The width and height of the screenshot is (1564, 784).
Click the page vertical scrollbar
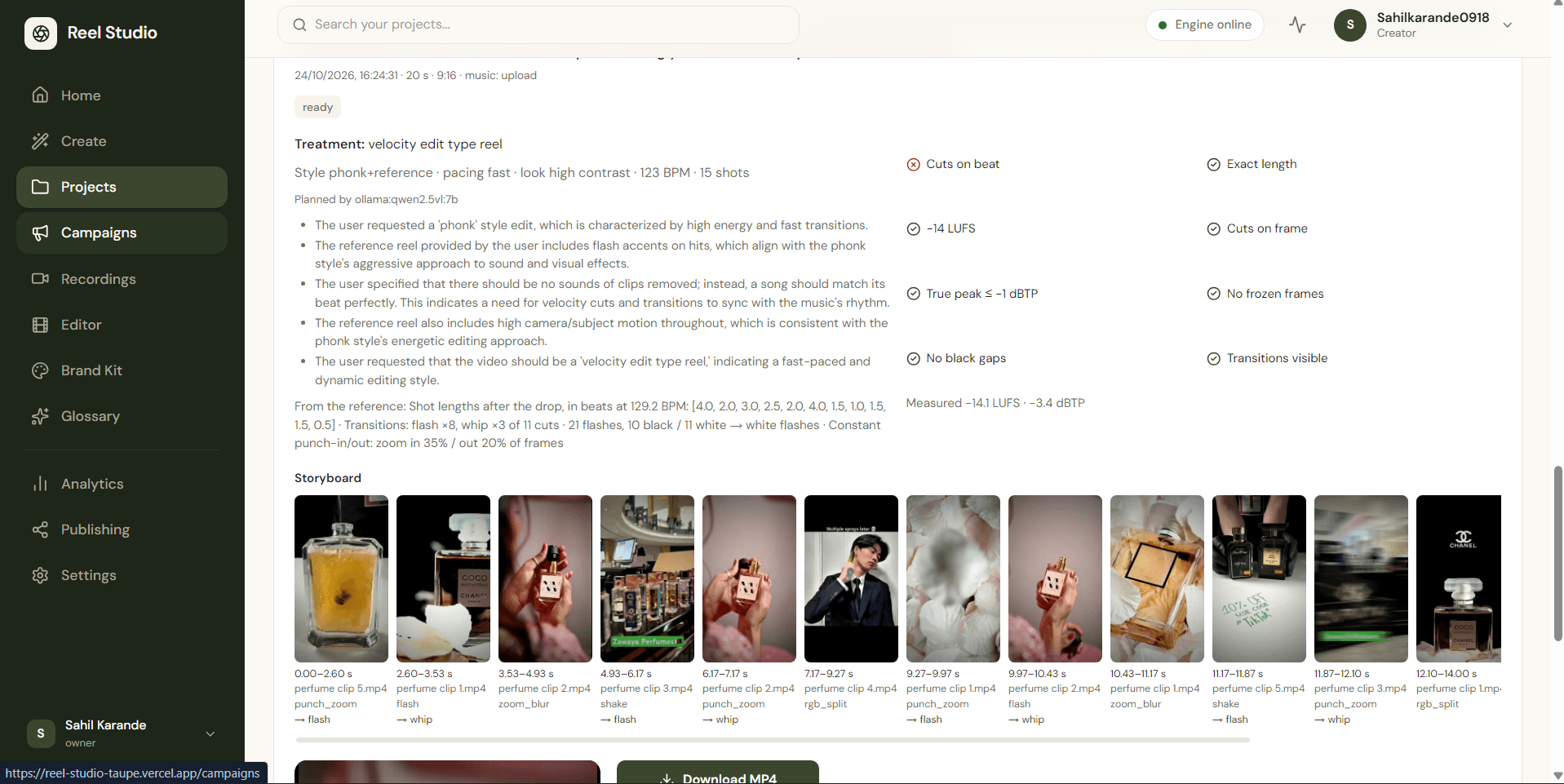coord(1557,553)
